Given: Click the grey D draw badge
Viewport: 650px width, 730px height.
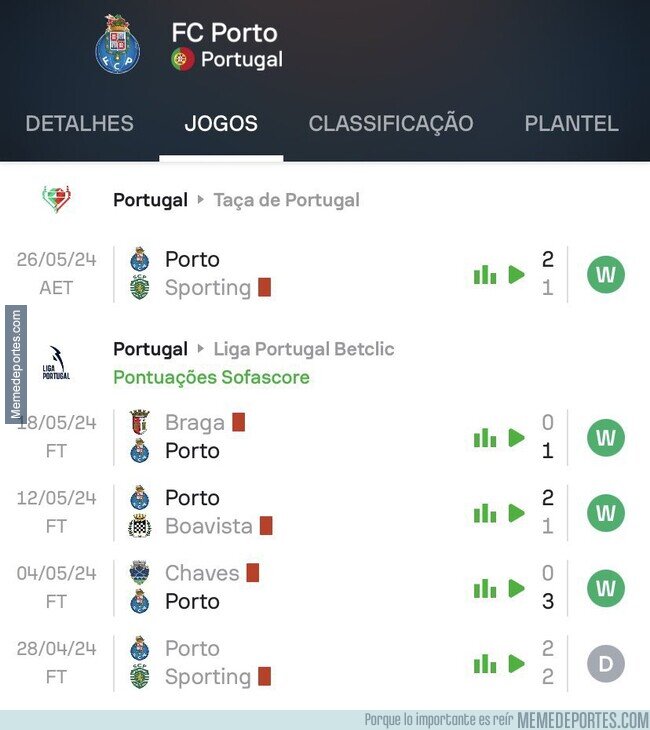Looking at the screenshot, I should tap(606, 663).
